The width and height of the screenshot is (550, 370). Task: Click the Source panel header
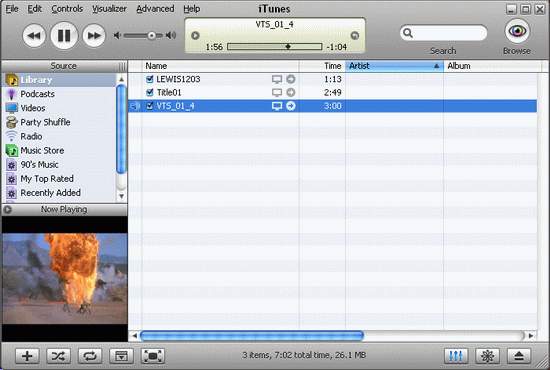[64, 66]
